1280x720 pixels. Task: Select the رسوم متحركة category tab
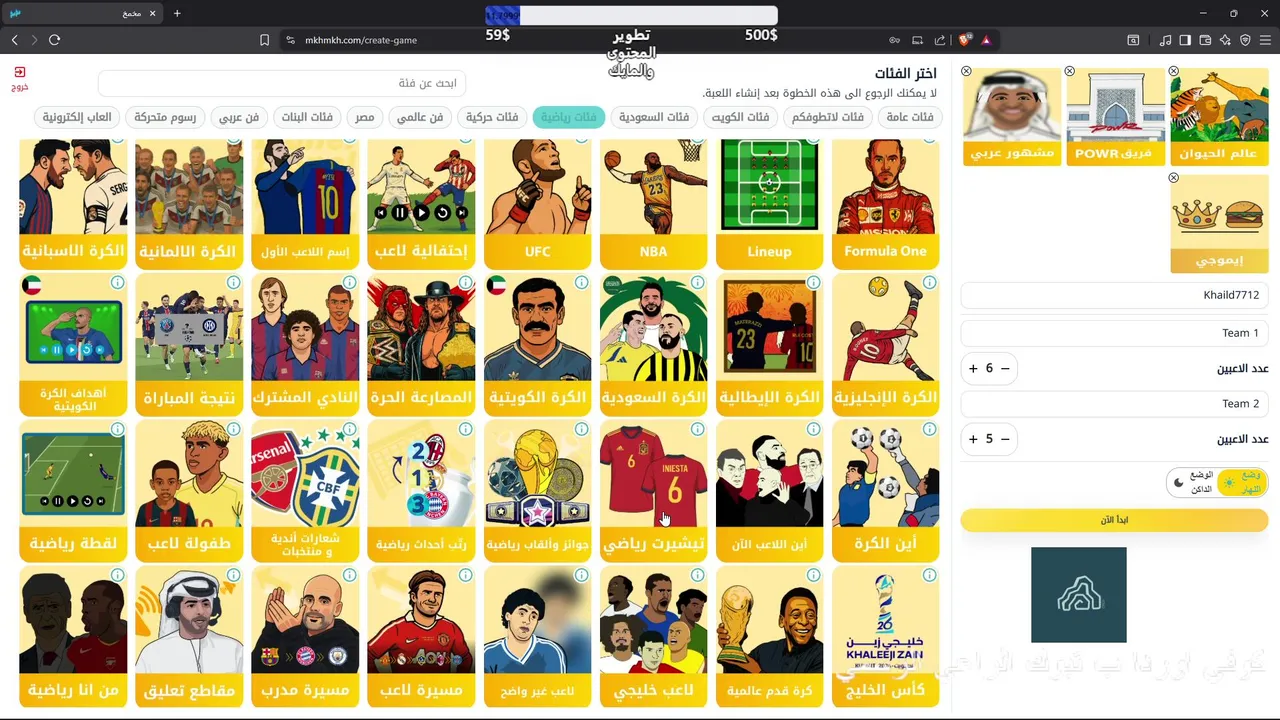[x=165, y=117]
